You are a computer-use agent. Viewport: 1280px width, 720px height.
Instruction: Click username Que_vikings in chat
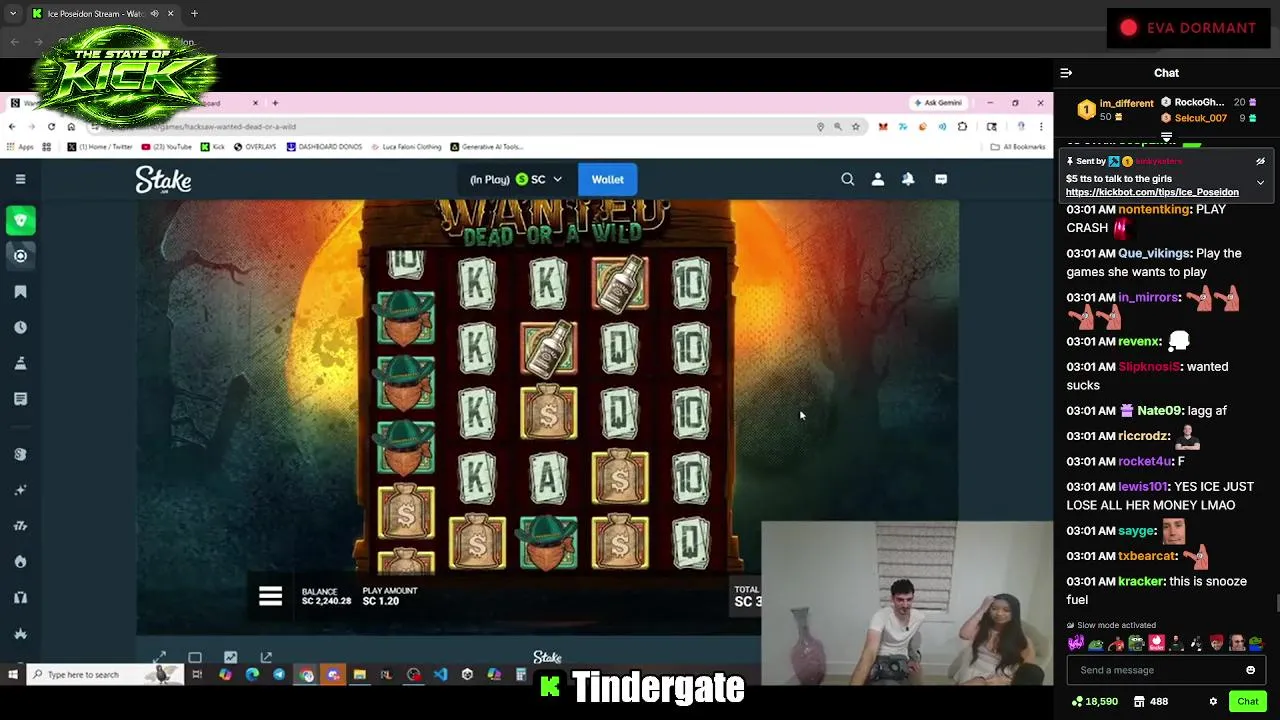point(1154,253)
